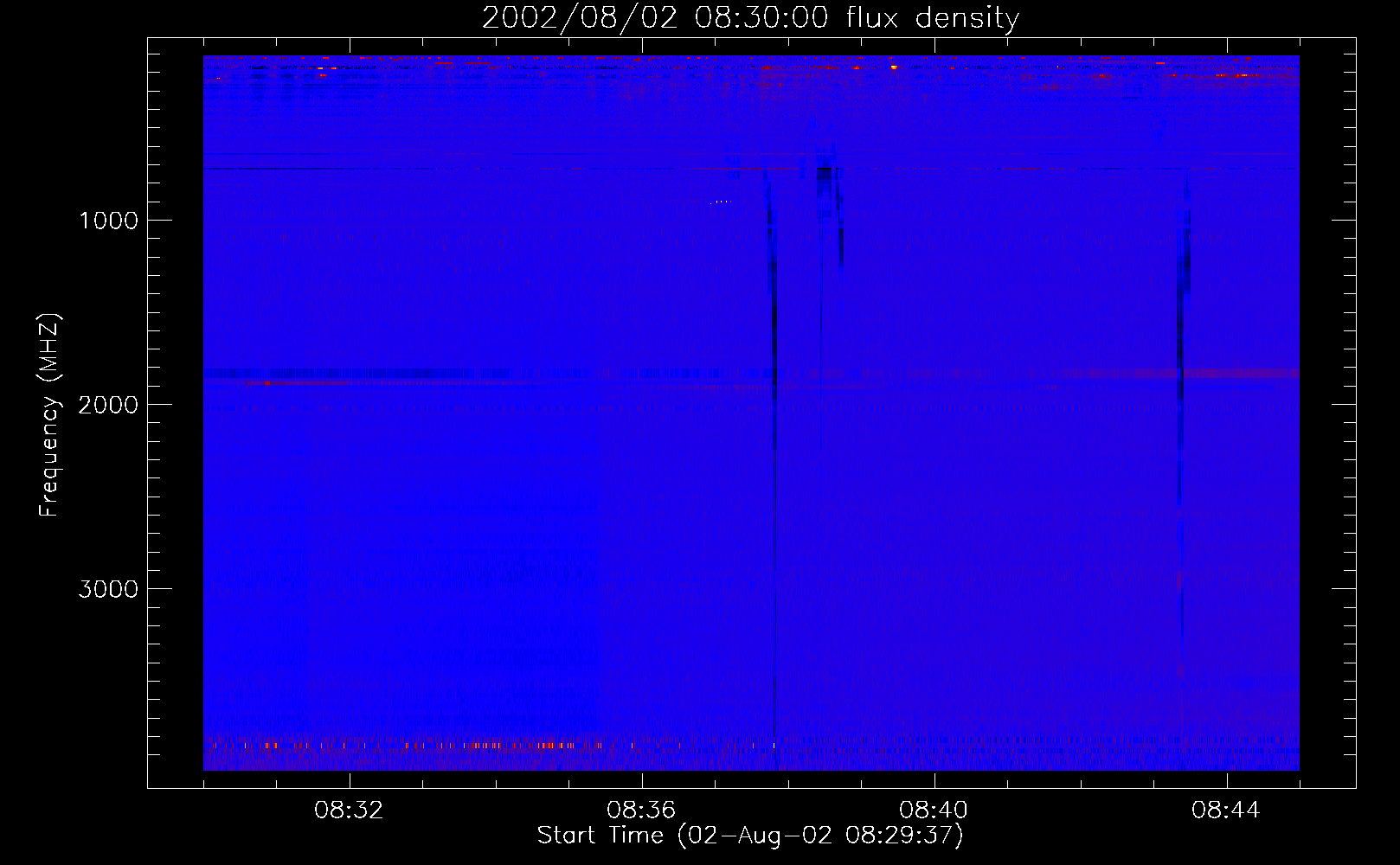
Task: Select the 1000 frequency tick label
Action: click(108, 221)
